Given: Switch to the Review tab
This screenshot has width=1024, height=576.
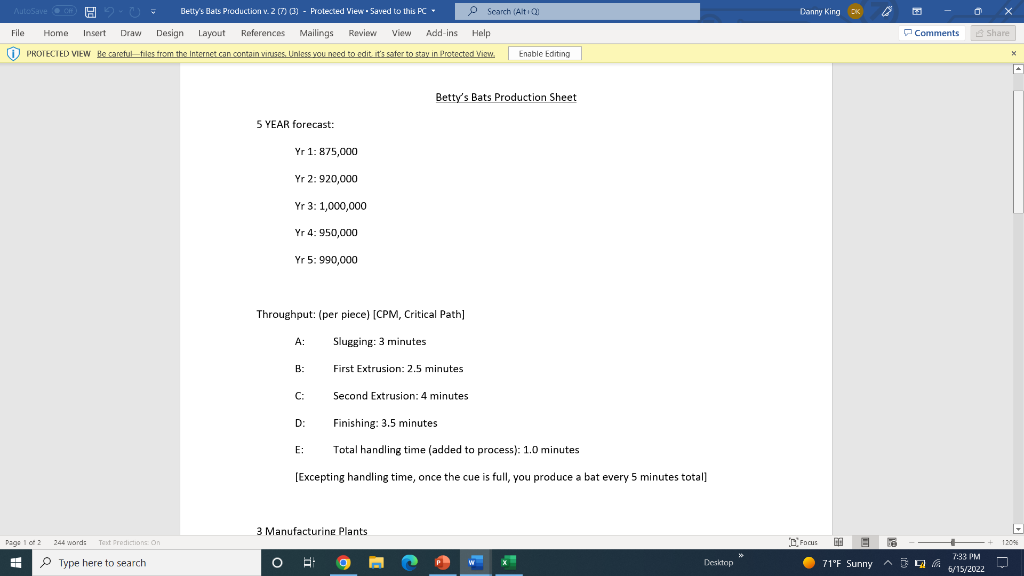Looking at the screenshot, I should tap(362, 33).
